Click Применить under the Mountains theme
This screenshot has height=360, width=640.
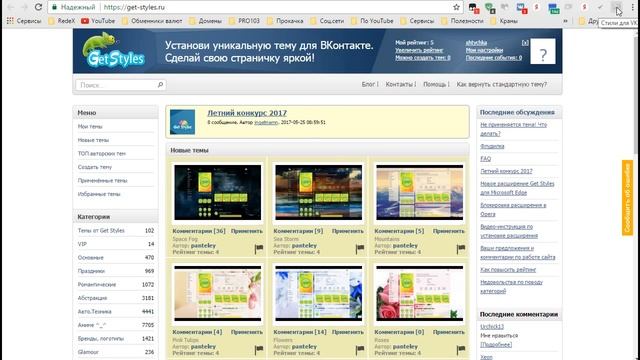(x=449, y=231)
